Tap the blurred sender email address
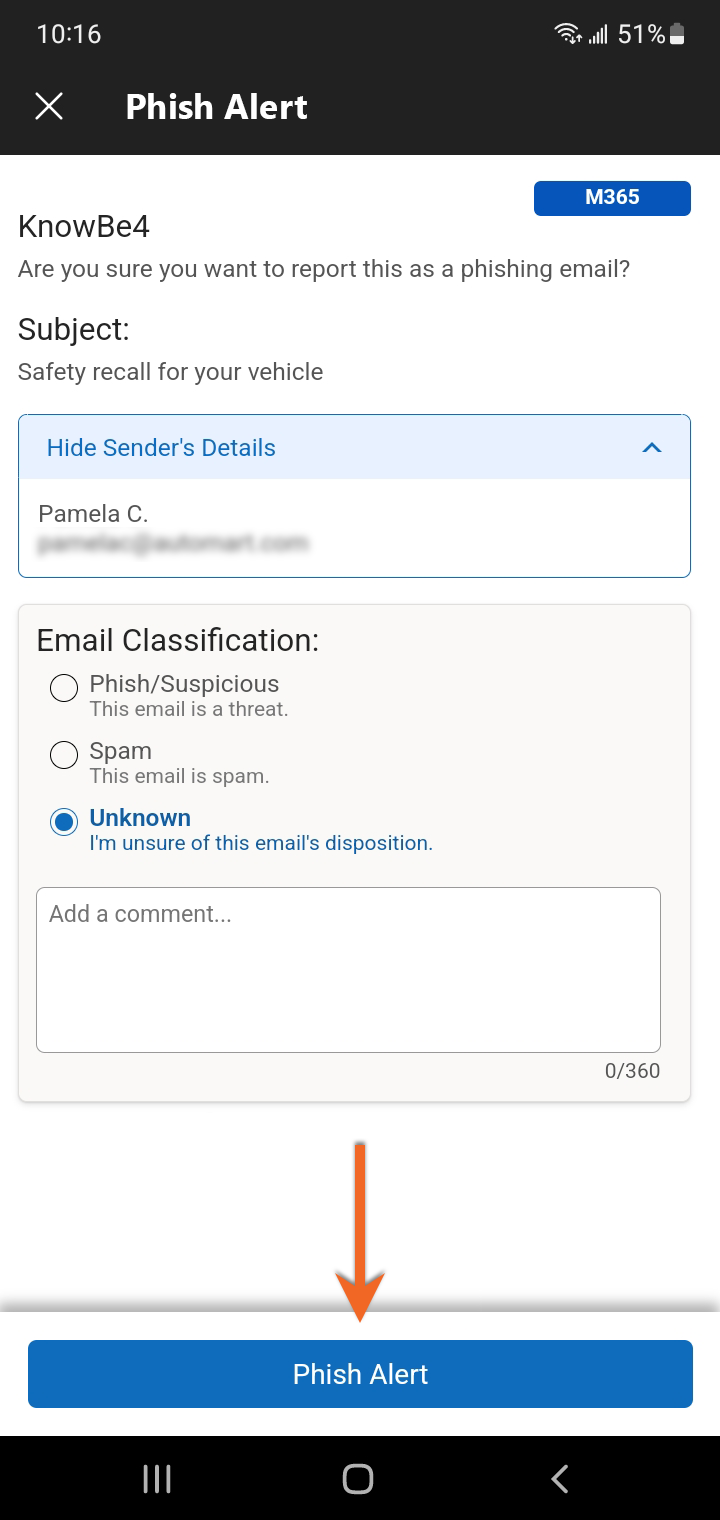This screenshot has height=1520, width=720. [x=173, y=544]
